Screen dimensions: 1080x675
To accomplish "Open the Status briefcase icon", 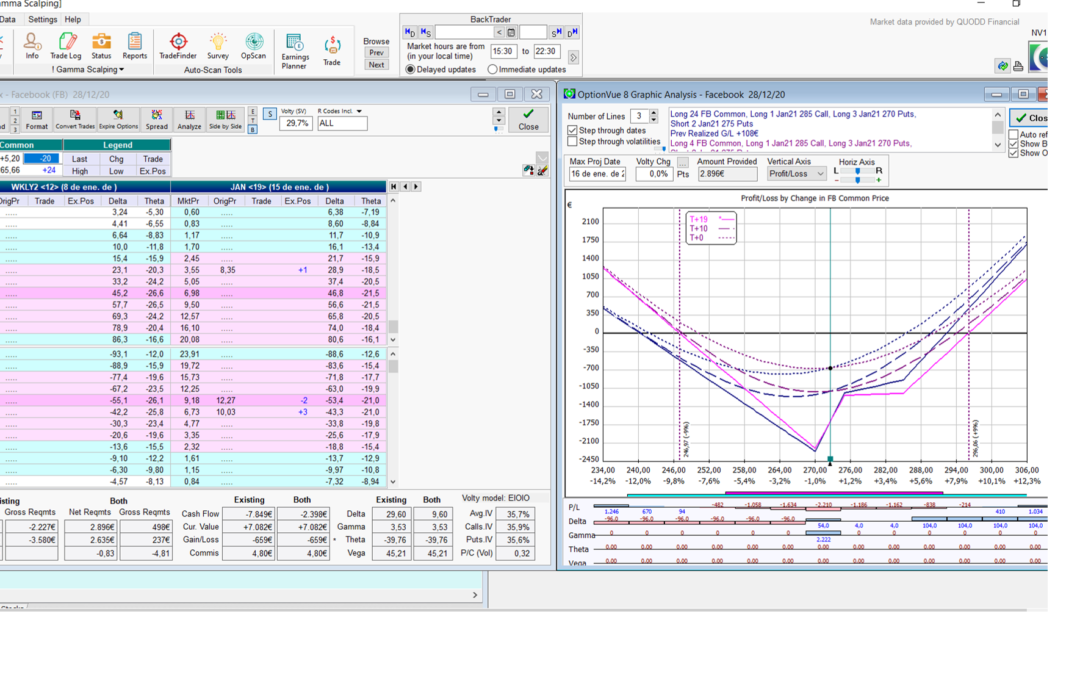I will pyautogui.click(x=101, y=46).
